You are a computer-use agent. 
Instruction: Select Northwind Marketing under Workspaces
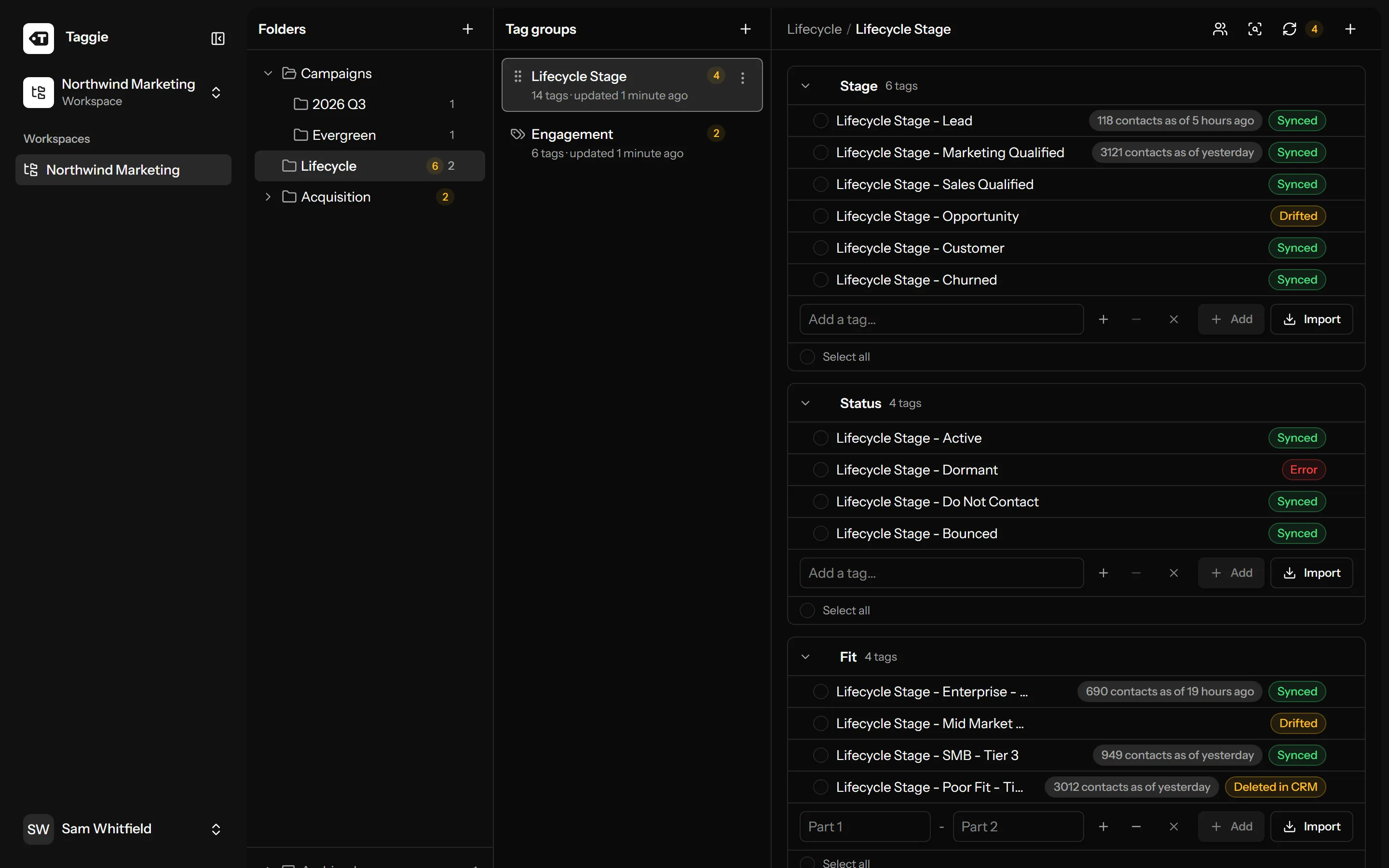123,170
